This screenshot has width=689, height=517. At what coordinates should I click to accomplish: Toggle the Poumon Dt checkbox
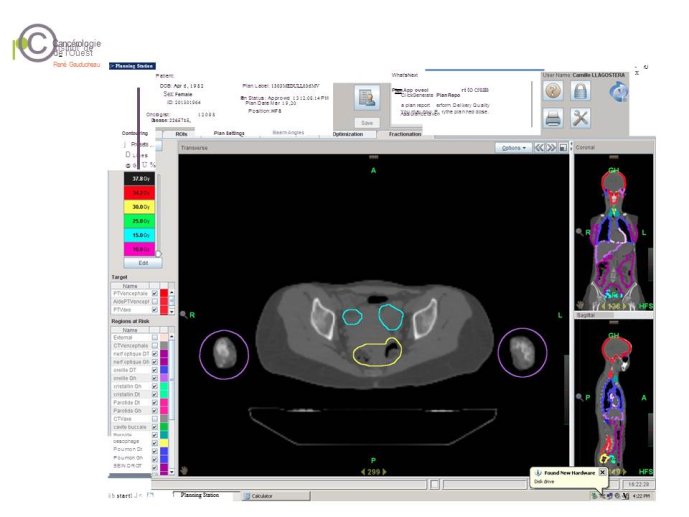(155, 451)
